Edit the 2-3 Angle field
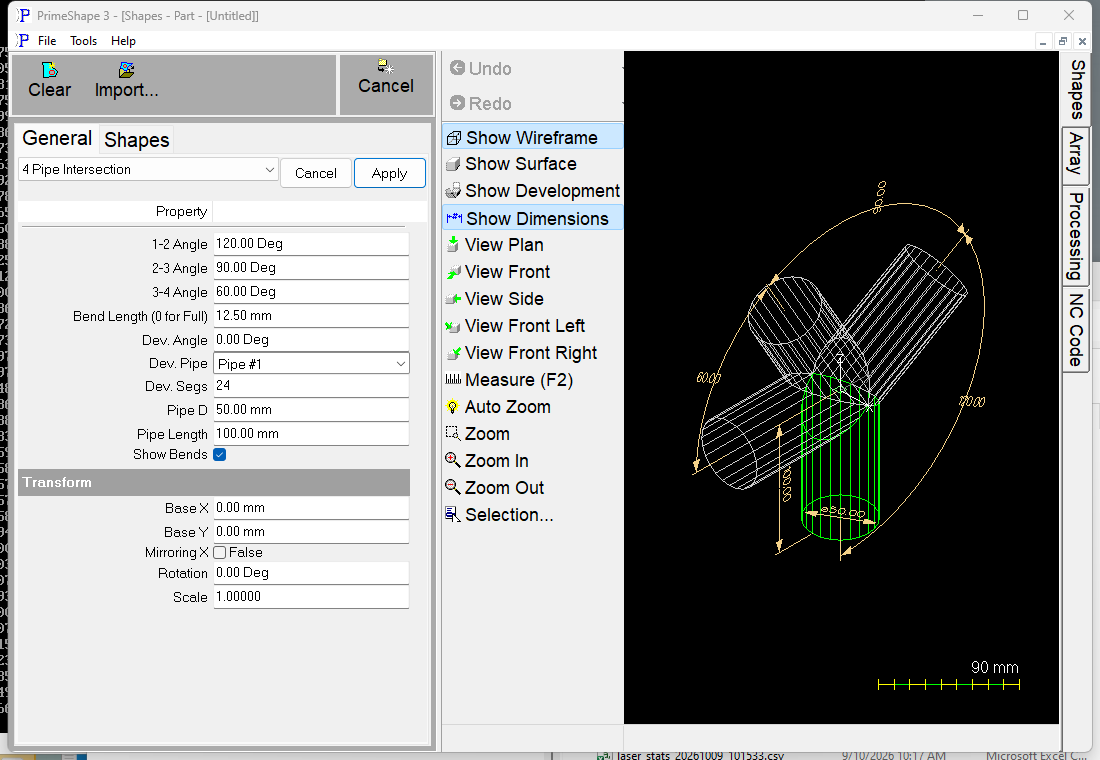This screenshot has width=1100, height=760. pos(311,267)
